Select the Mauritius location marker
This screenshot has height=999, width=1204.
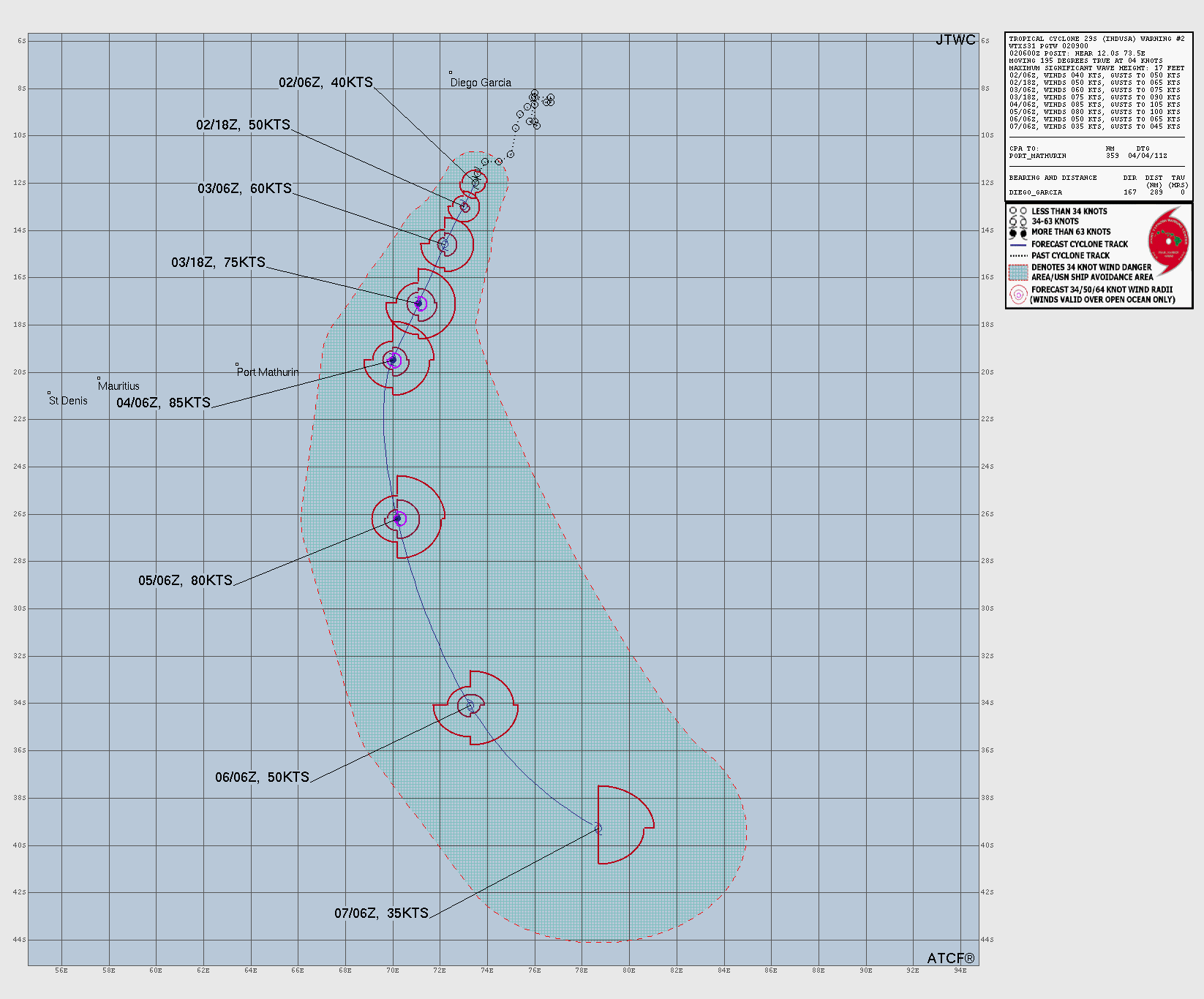(99, 378)
